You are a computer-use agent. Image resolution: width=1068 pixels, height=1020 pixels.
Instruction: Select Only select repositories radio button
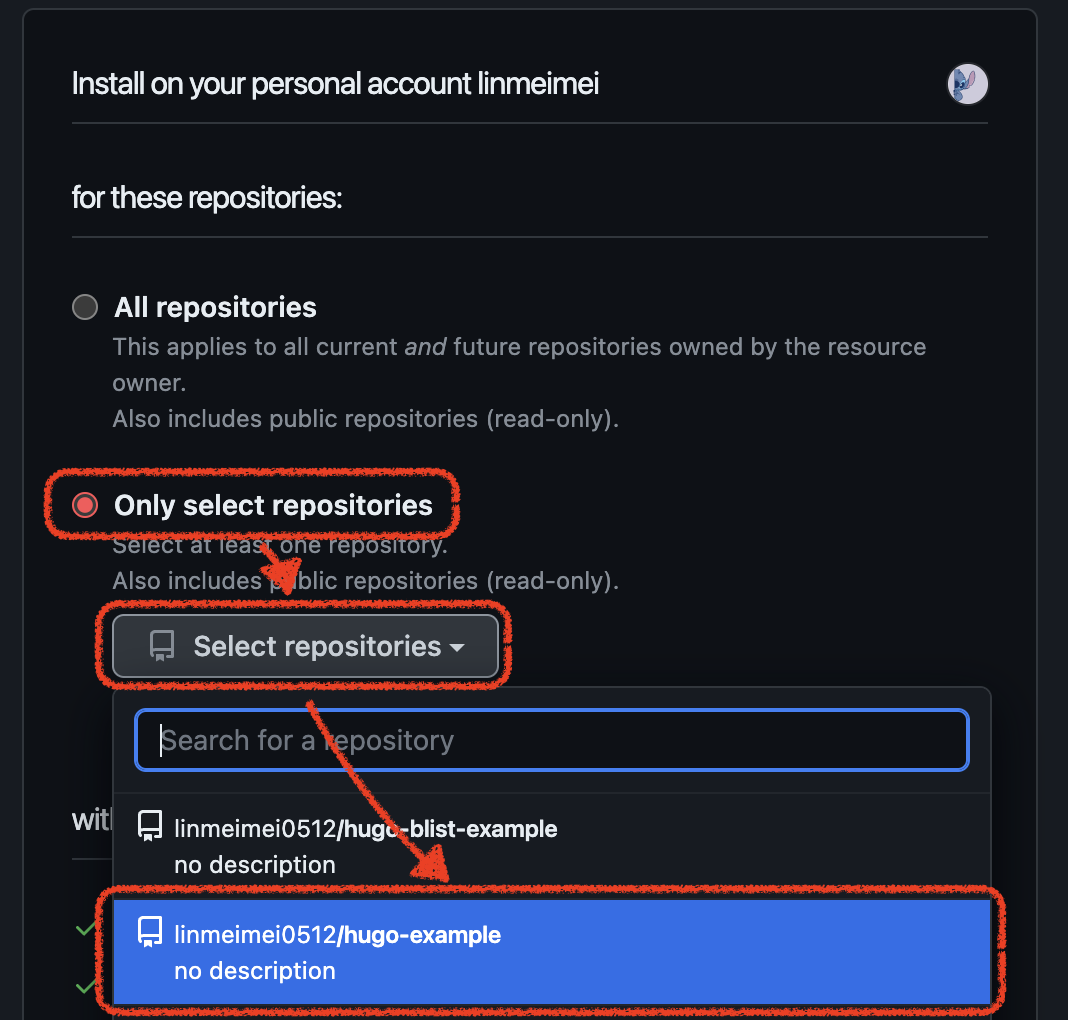tap(85, 505)
